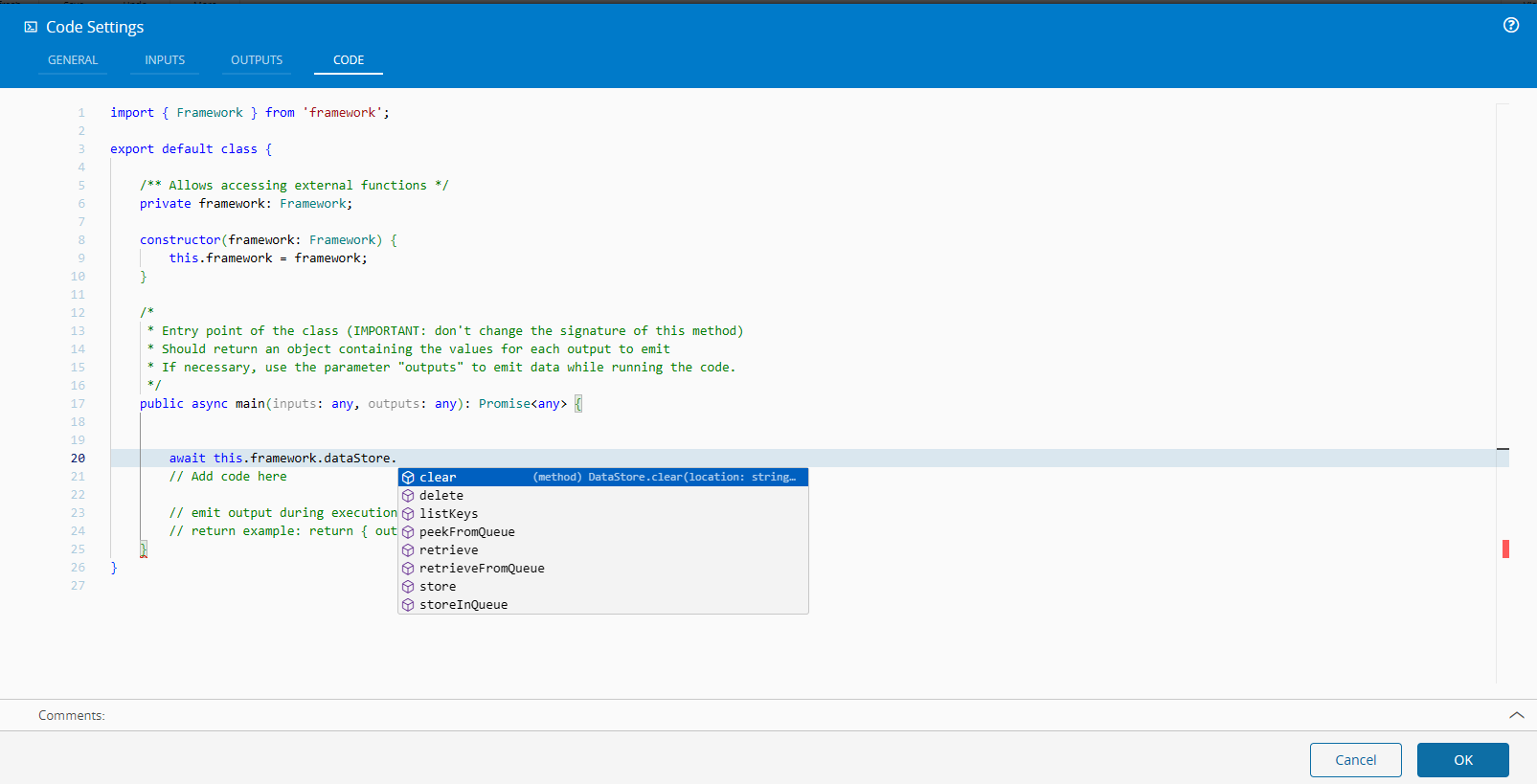The height and width of the screenshot is (784, 1537).
Task: Pick listKeys from the suggestion list
Action: coord(603,514)
